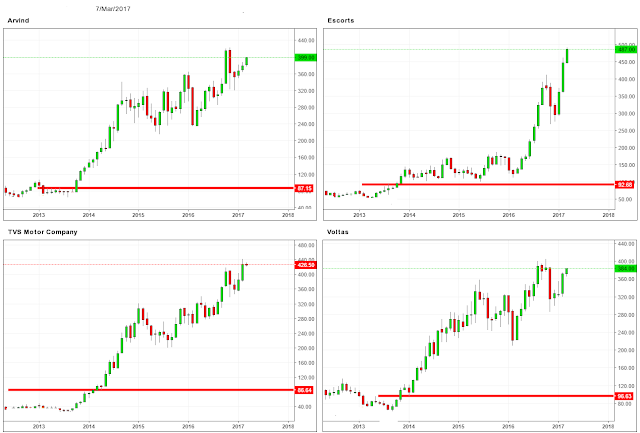This screenshot has width=640, height=433.
Task: Click the 2017 year label under Voltas chart
Action: click(558, 426)
